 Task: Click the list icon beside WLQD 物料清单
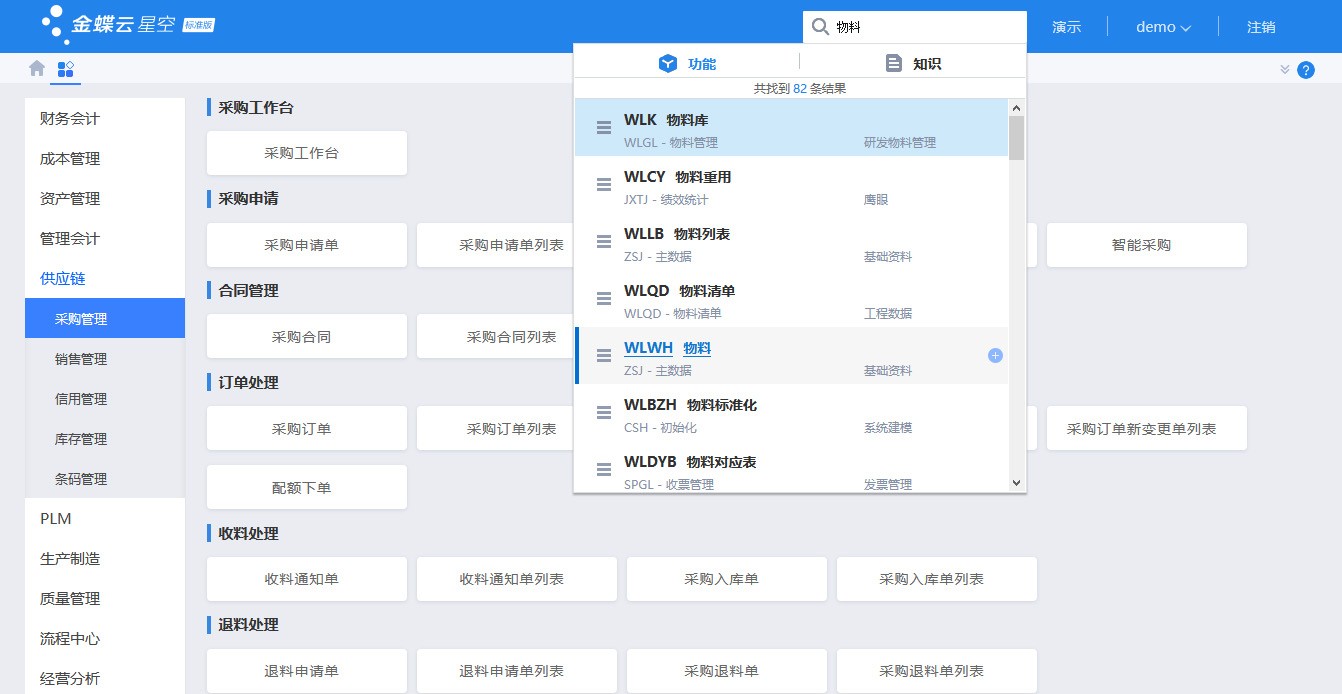click(x=604, y=299)
